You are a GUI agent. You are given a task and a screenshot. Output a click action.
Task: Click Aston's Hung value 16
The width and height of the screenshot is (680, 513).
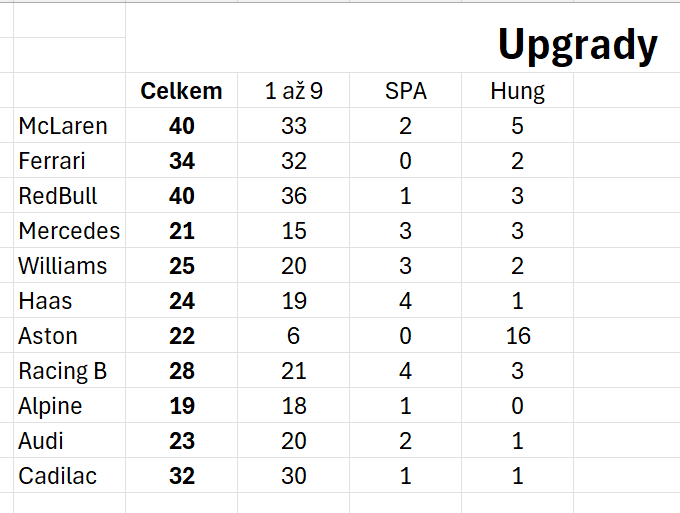517,336
